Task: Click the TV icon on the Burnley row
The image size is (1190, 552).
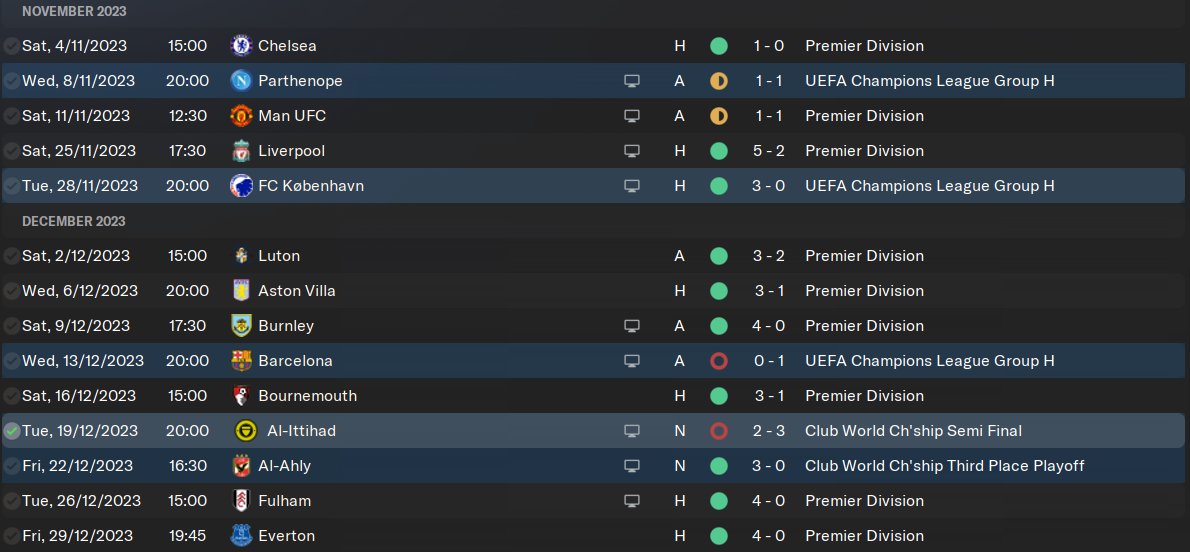Action: coord(631,326)
